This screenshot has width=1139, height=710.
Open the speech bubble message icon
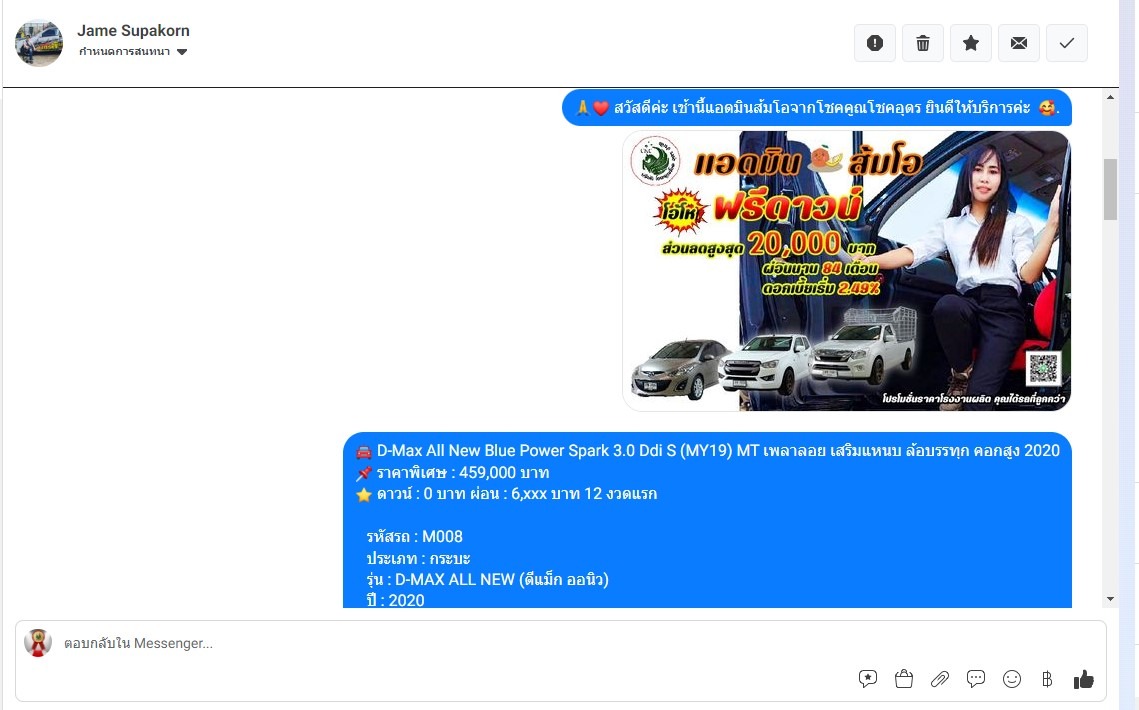click(976, 679)
